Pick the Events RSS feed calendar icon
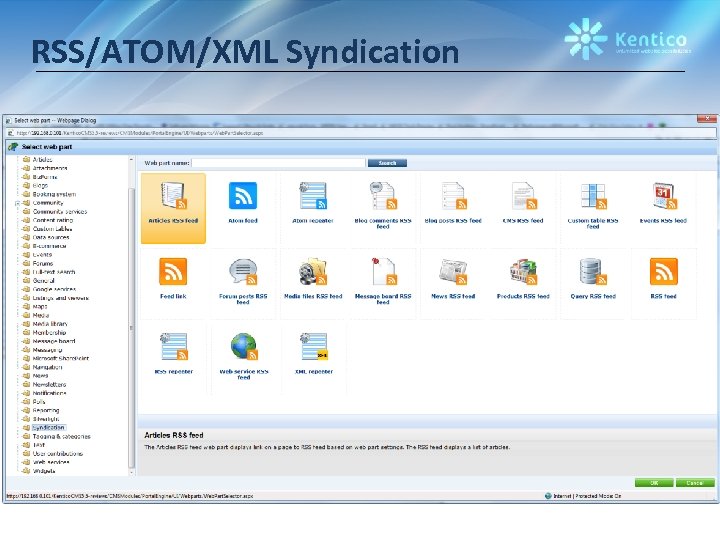The height and width of the screenshot is (540, 720). click(x=664, y=196)
